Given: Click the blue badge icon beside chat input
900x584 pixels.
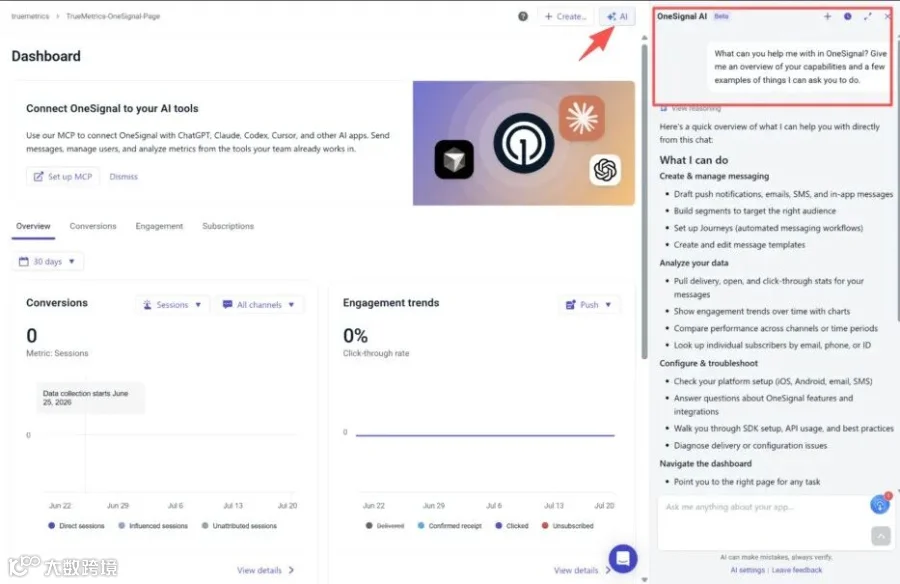Looking at the screenshot, I should tap(880, 504).
